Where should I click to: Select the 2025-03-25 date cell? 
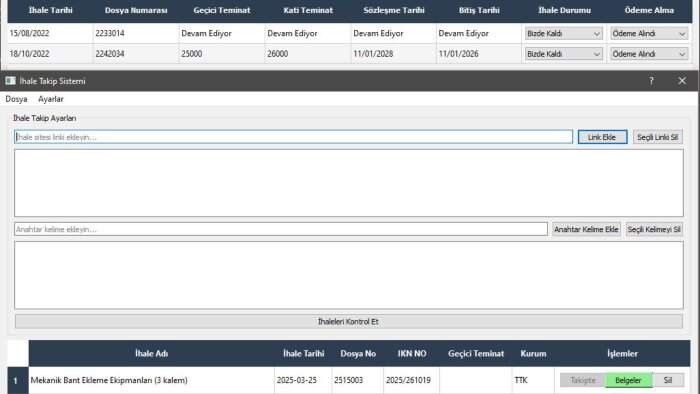click(303, 380)
